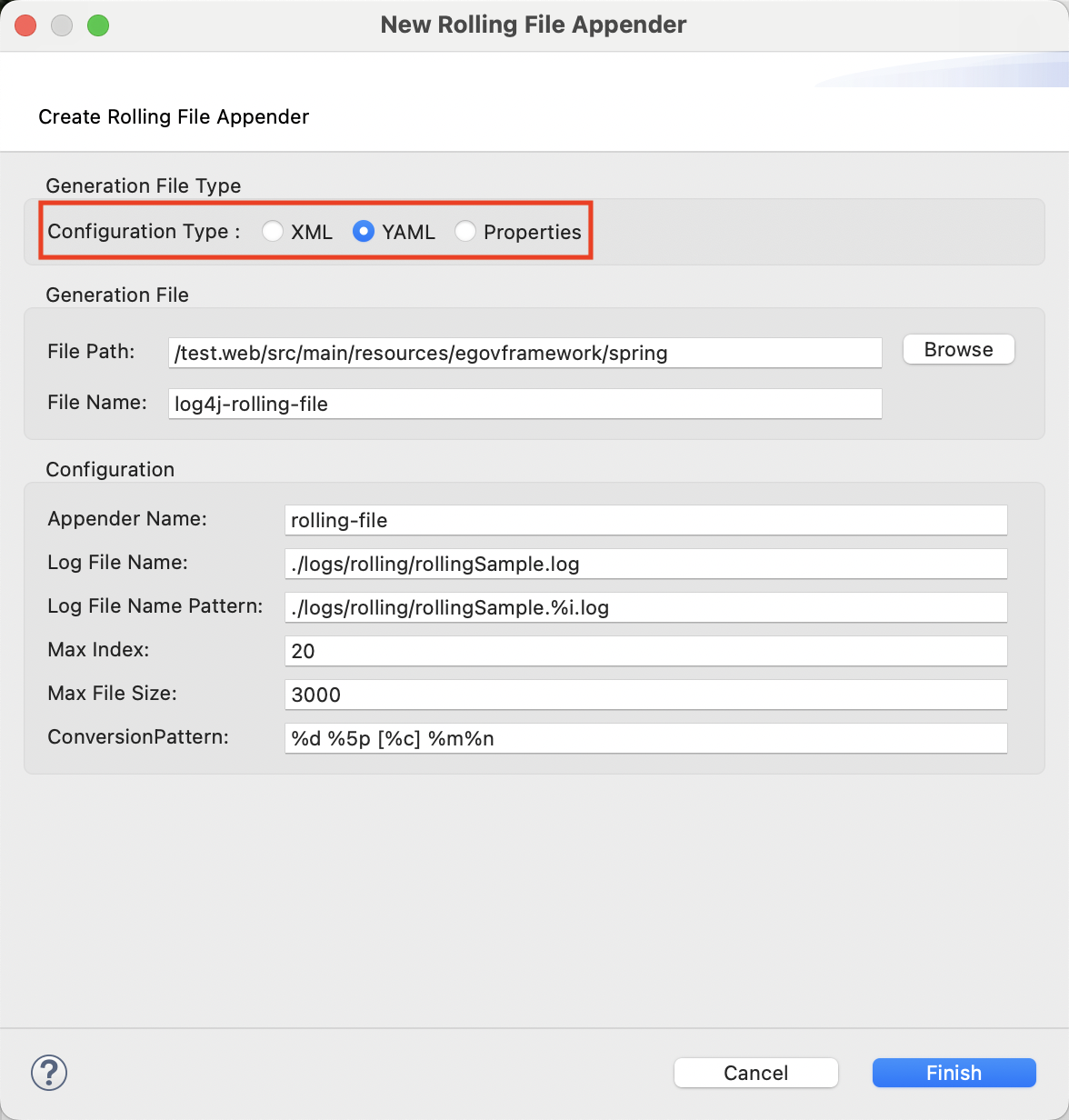
Task: Focus the Log File Name Pattern field
Action: tap(645, 607)
